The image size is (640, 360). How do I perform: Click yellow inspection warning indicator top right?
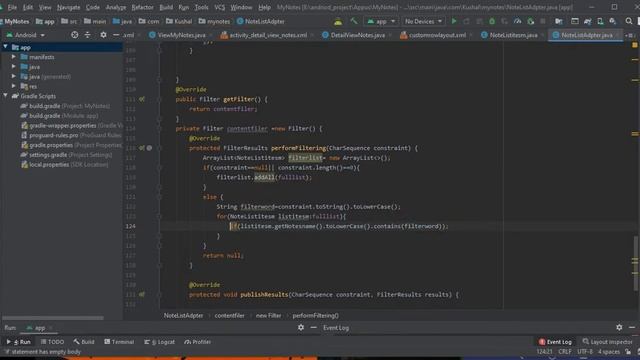[635, 45]
